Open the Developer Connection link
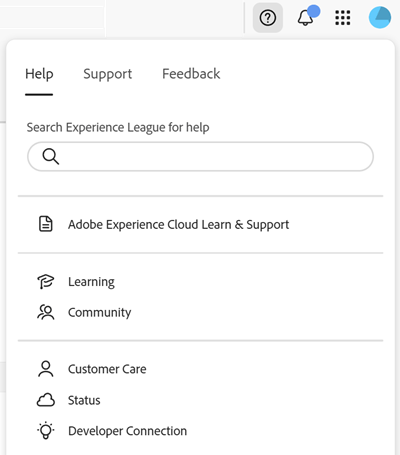Viewport: 400px width, 455px height. (128, 431)
